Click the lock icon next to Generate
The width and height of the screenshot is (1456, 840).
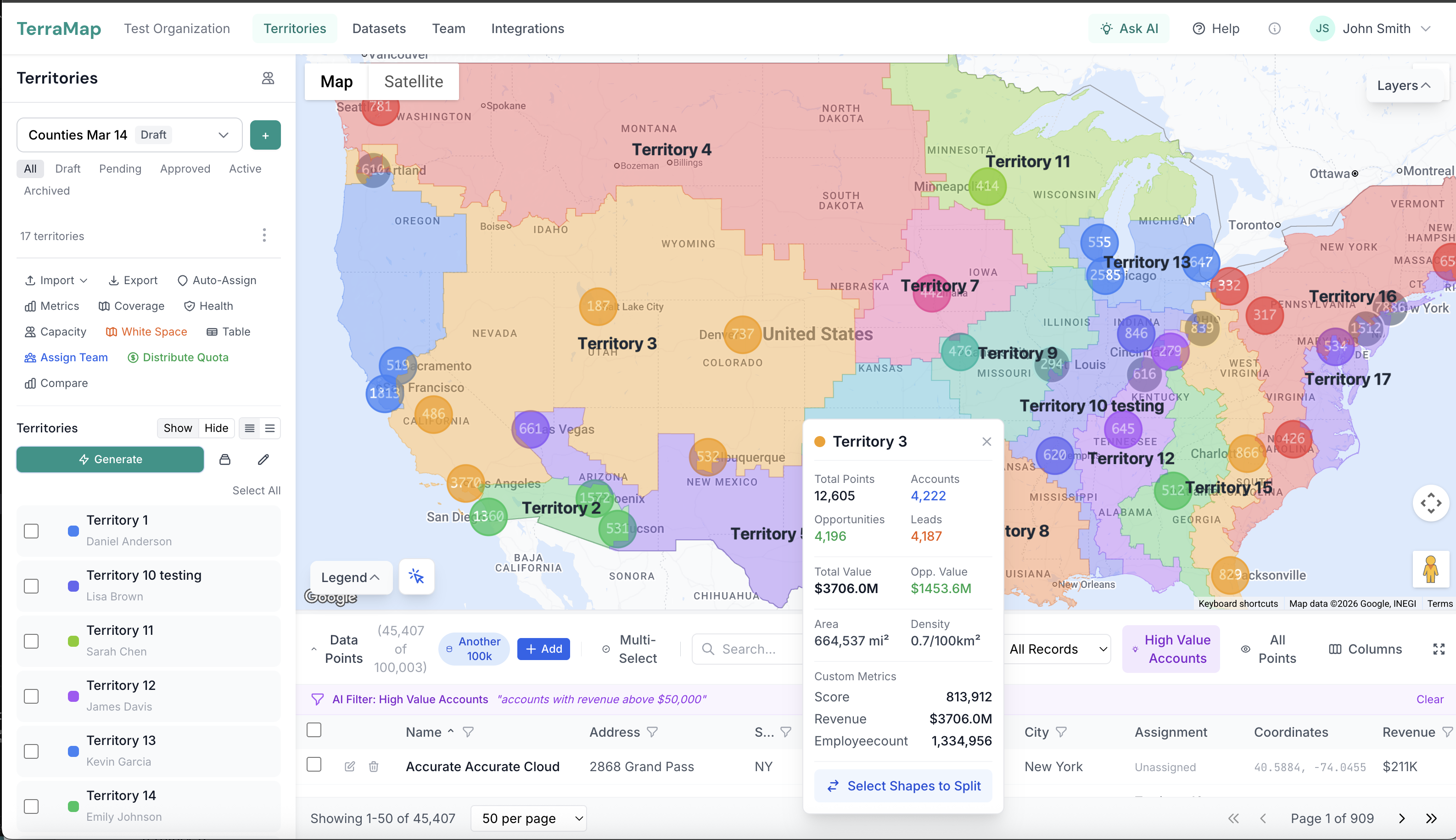[x=225, y=459]
